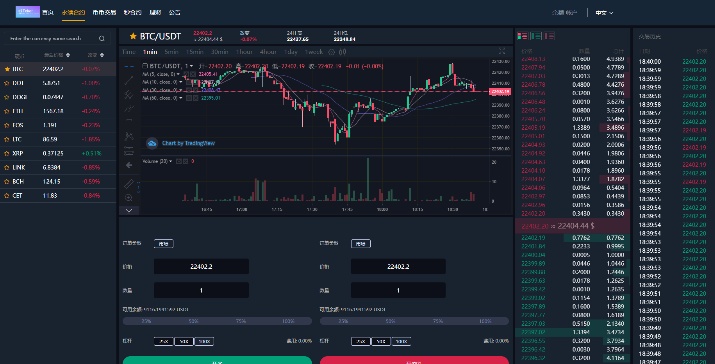Click the red sell button
Screen dimensions: 715x364
coord(414,360)
